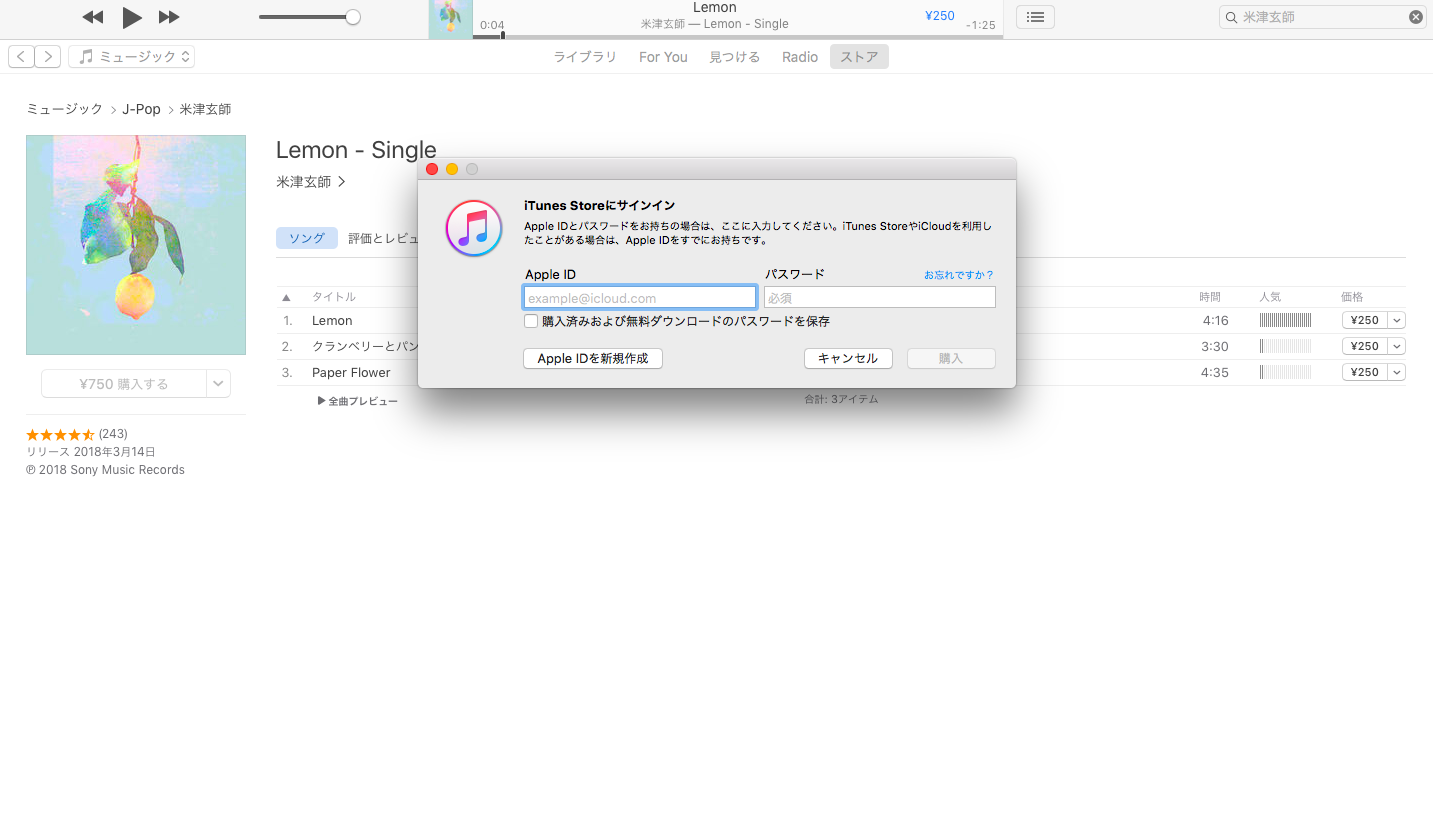The width and height of the screenshot is (1433, 819).
Task: Expand the dropdown next to ¥750 購入する
Action: [219, 384]
